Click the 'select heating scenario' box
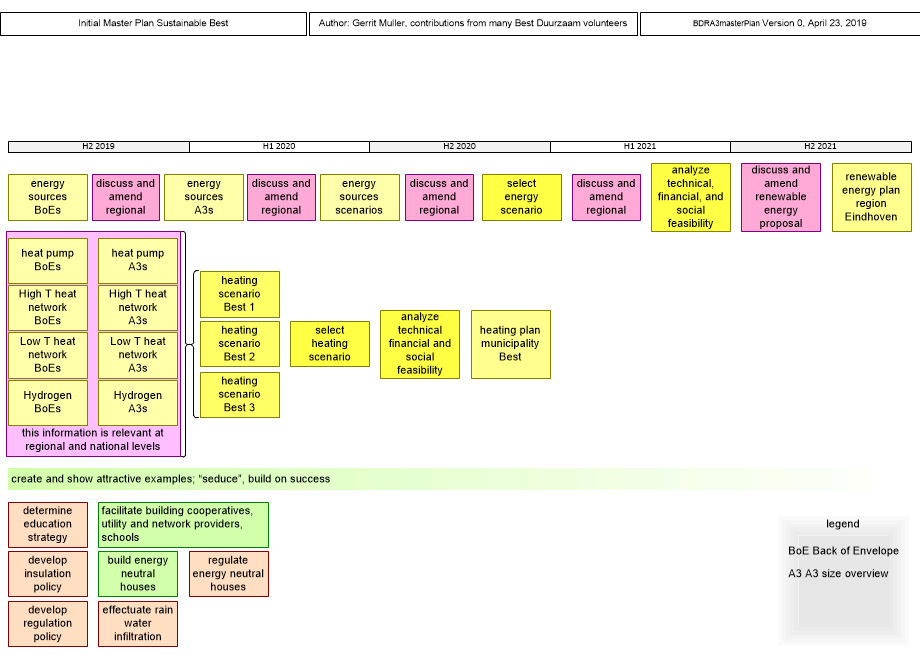The height and width of the screenshot is (660, 920). [330, 344]
